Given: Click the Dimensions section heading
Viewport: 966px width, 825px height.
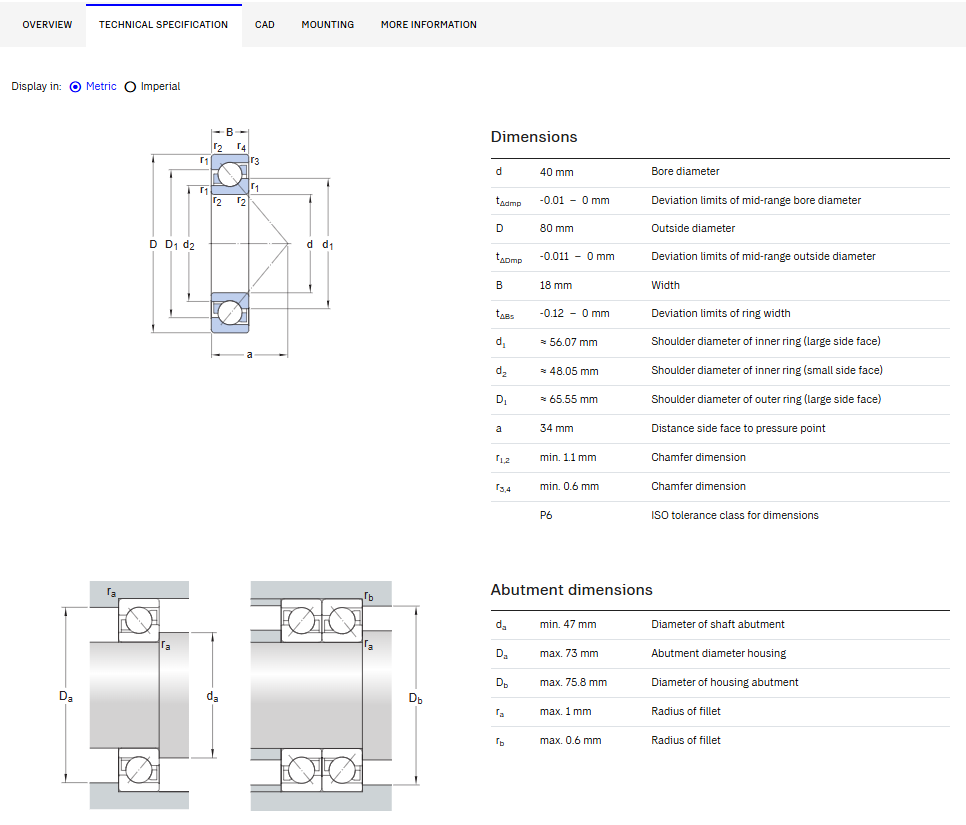Looking at the screenshot, I should coord(534,137).
